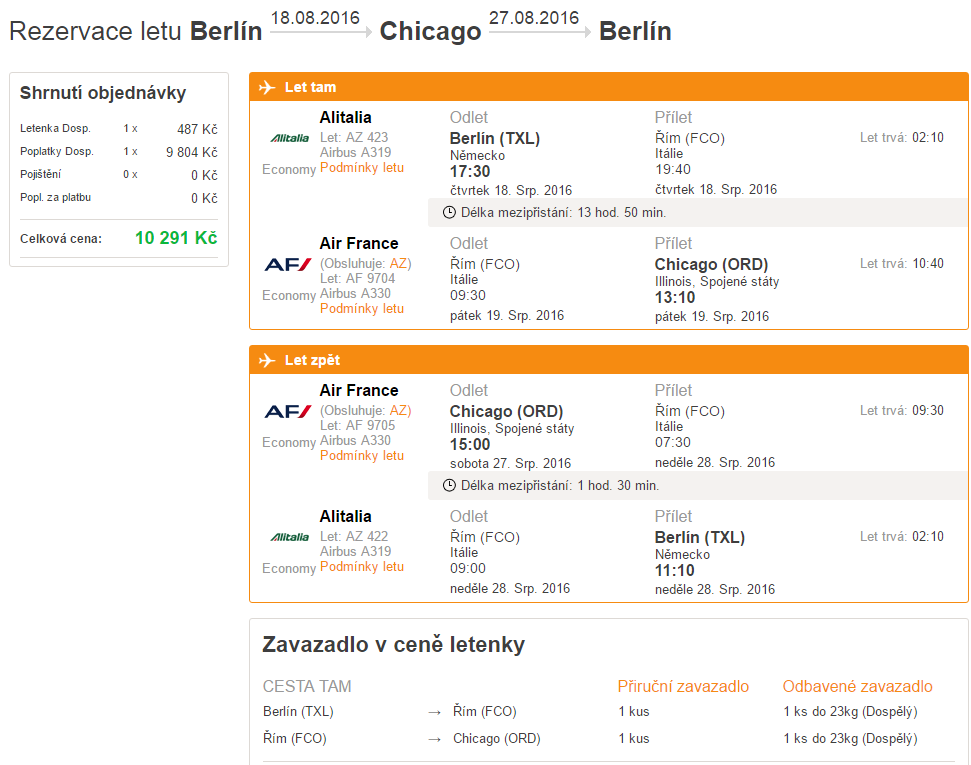Click the airplane icon in Let tam header
This screenshot has height=765, width=971.
(267, 87)
